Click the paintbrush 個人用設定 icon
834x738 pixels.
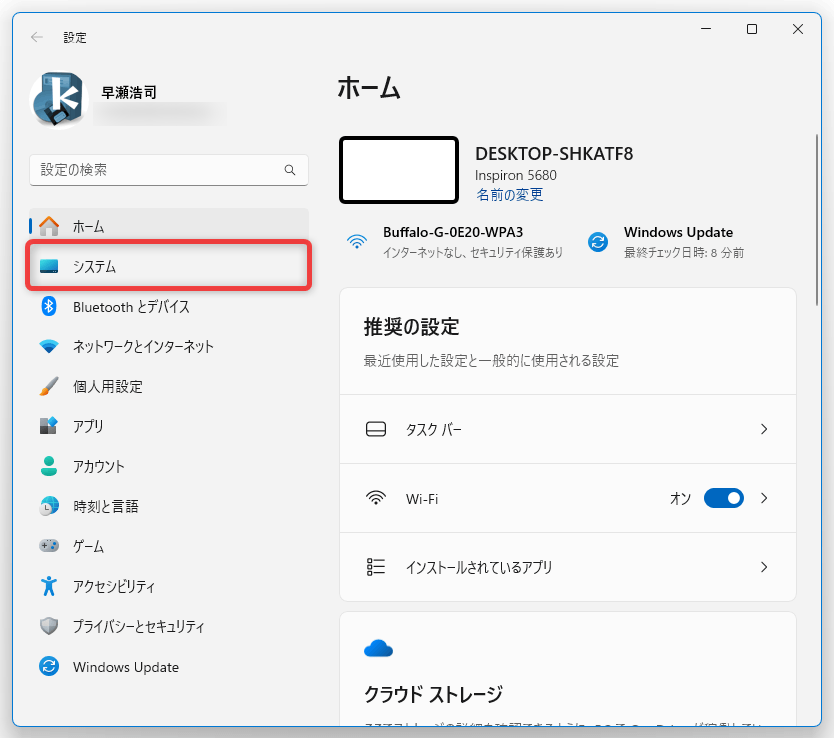click(49, 387)
